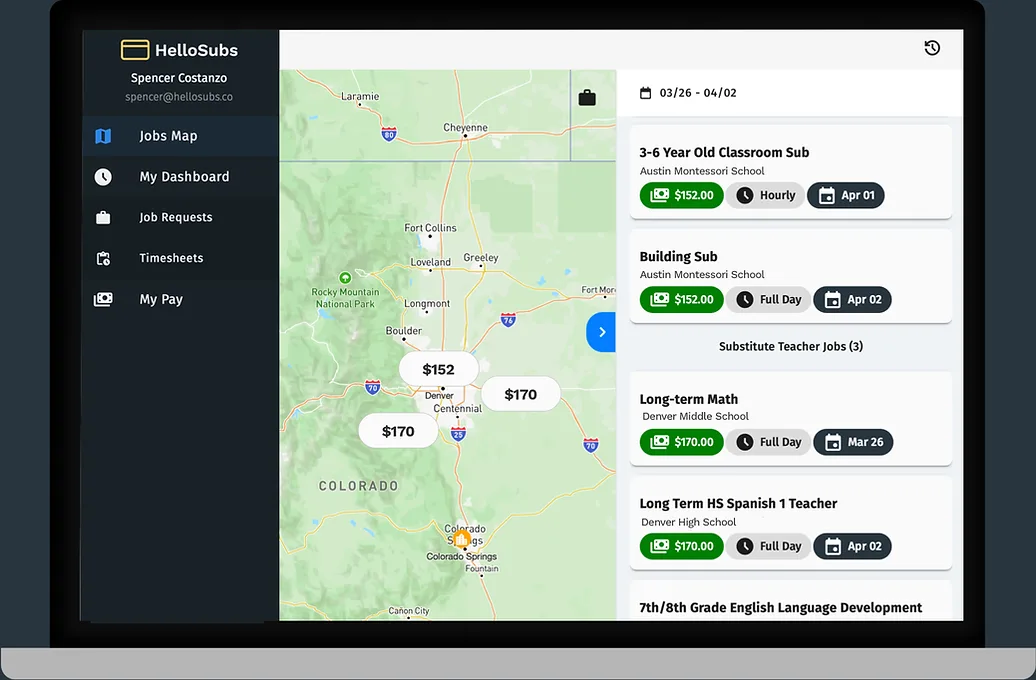Click the Mar 26 date badge

853,442
